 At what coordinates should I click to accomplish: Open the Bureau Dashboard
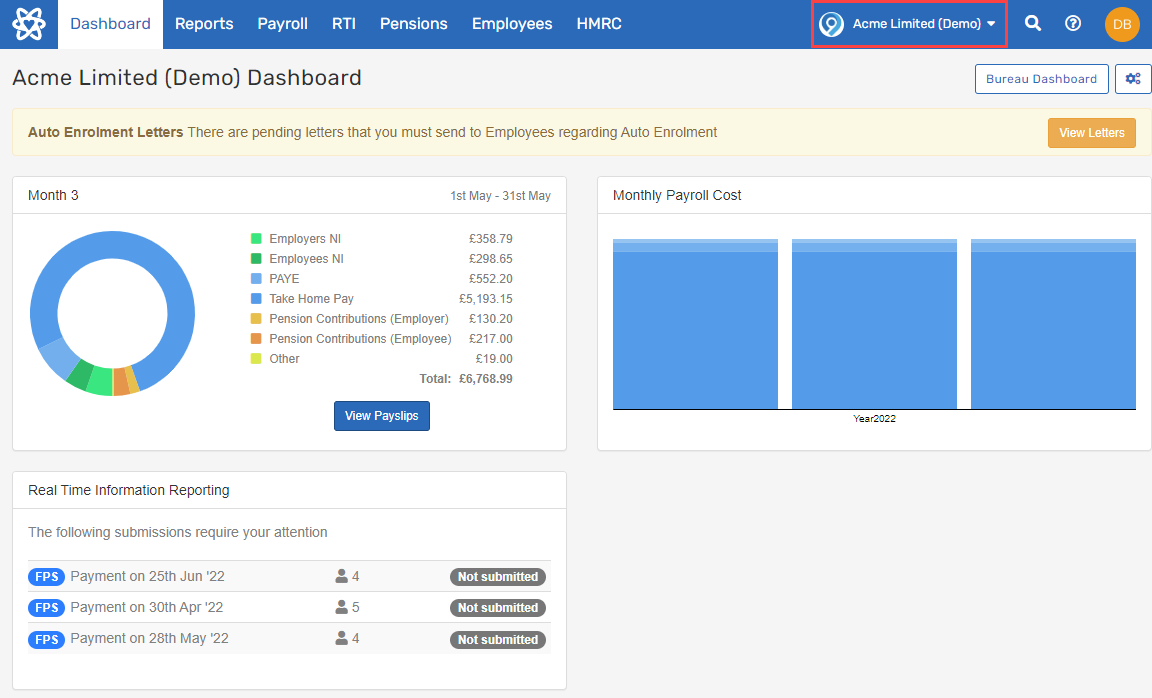(1041, 79)
